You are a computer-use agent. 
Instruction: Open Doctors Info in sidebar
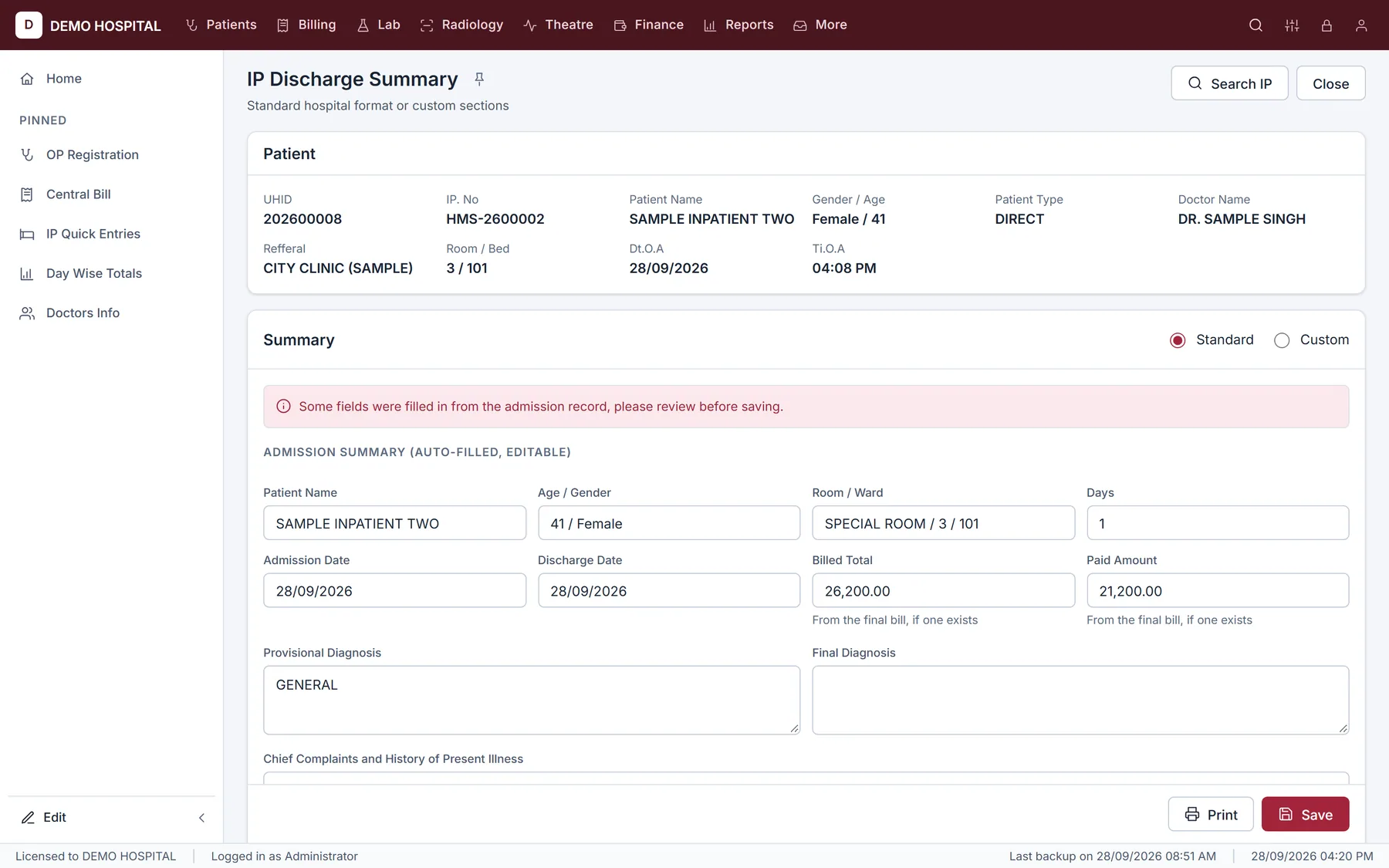[x=112, y=312]
